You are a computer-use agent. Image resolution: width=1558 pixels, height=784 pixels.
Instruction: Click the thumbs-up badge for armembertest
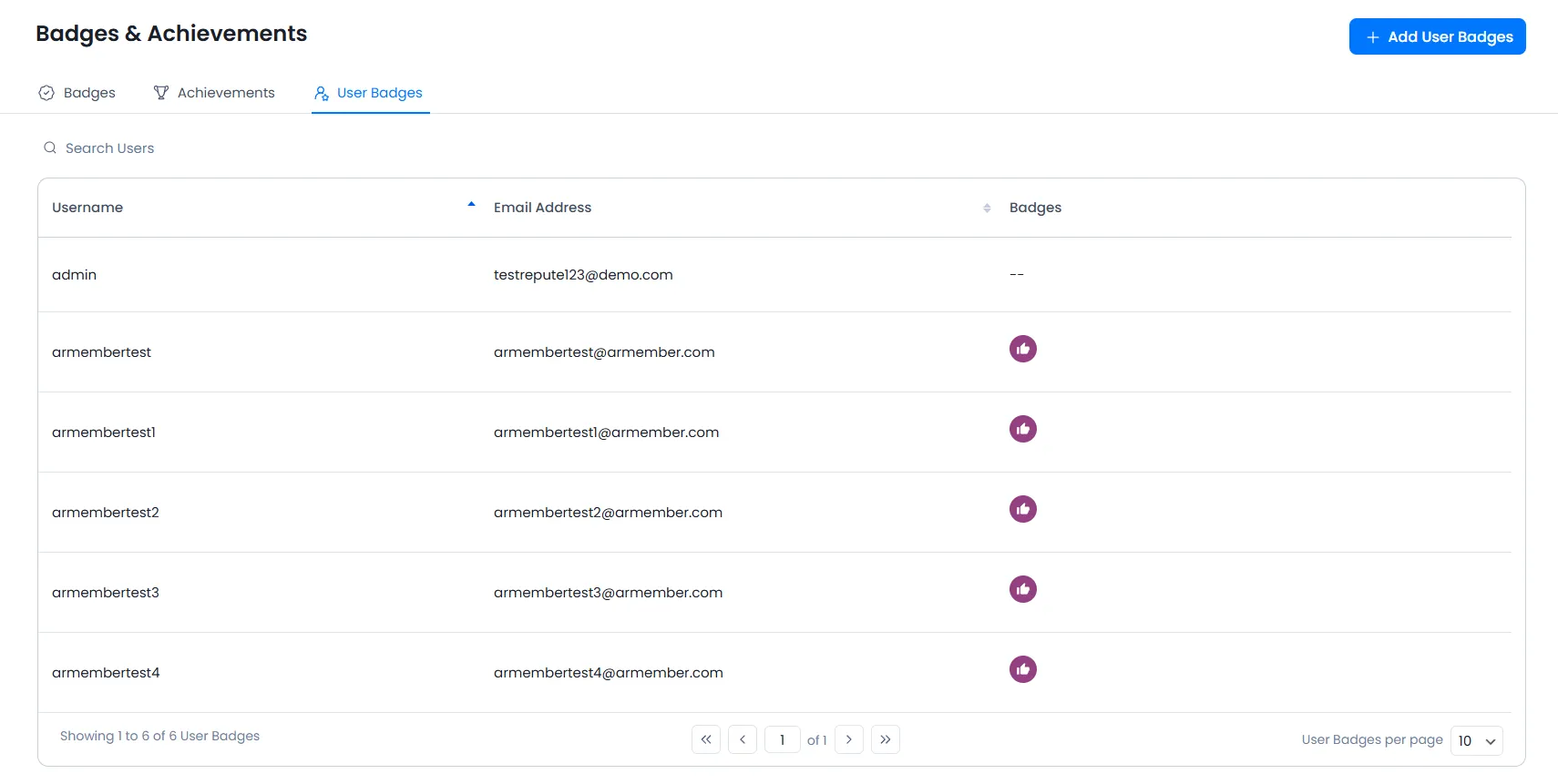pos(1022,349)
